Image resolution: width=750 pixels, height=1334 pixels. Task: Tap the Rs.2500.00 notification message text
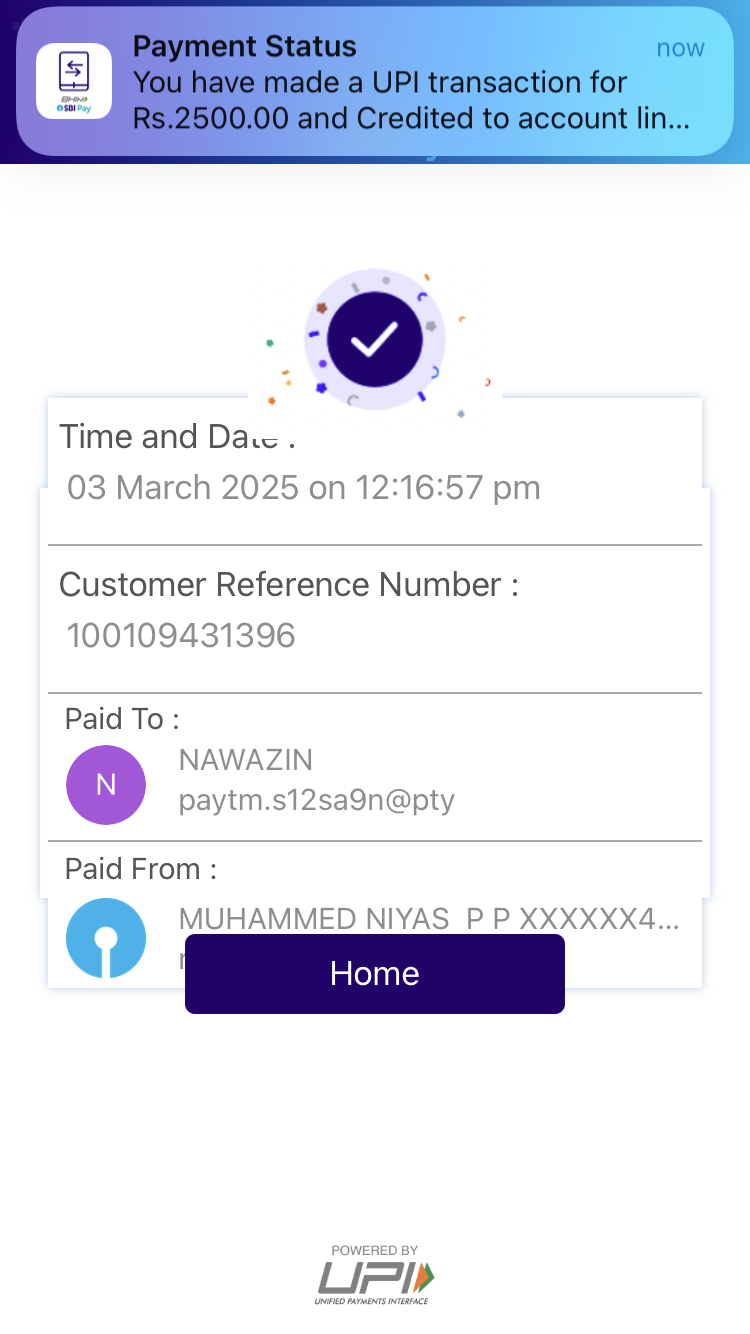[410, 101]
